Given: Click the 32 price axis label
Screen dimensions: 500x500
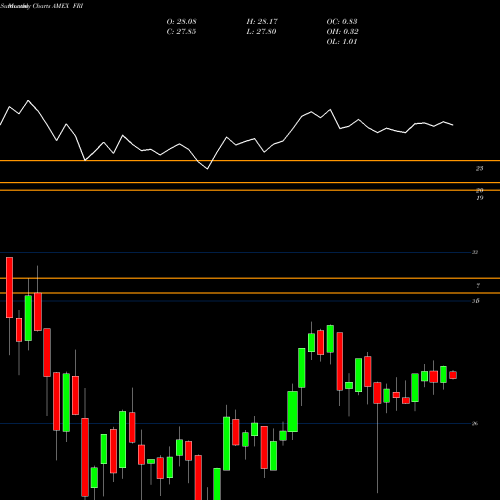Looking at the screenshot, I should coord(475,252).
